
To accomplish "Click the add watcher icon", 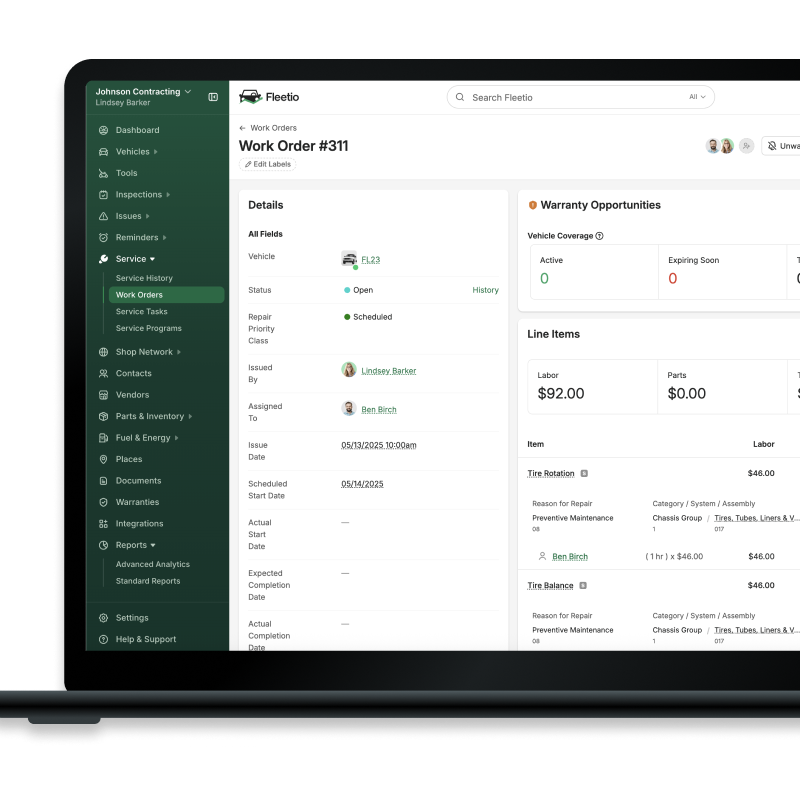I will (x=746, y=146).
